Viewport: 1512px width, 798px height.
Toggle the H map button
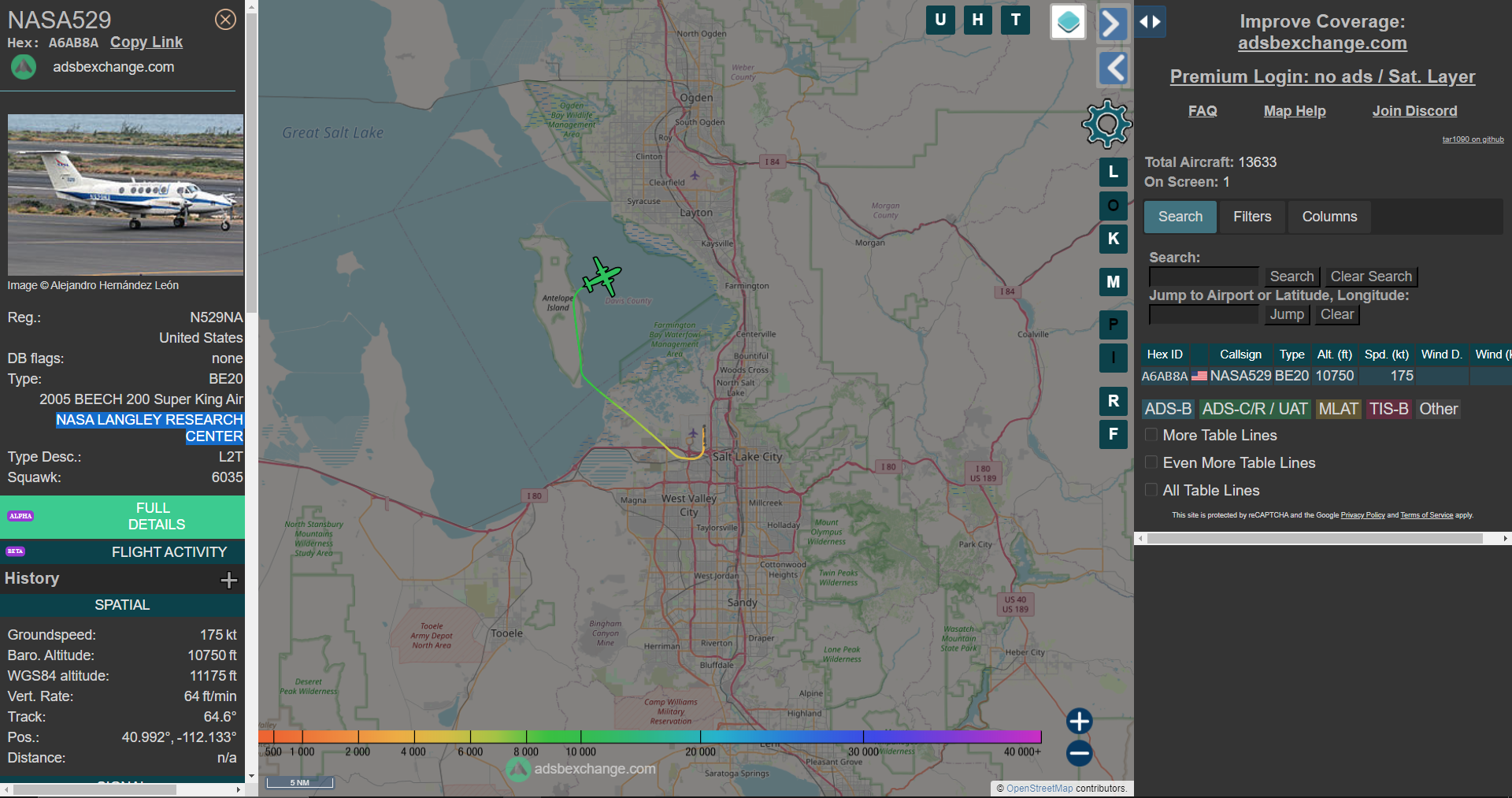pos(977,20)
